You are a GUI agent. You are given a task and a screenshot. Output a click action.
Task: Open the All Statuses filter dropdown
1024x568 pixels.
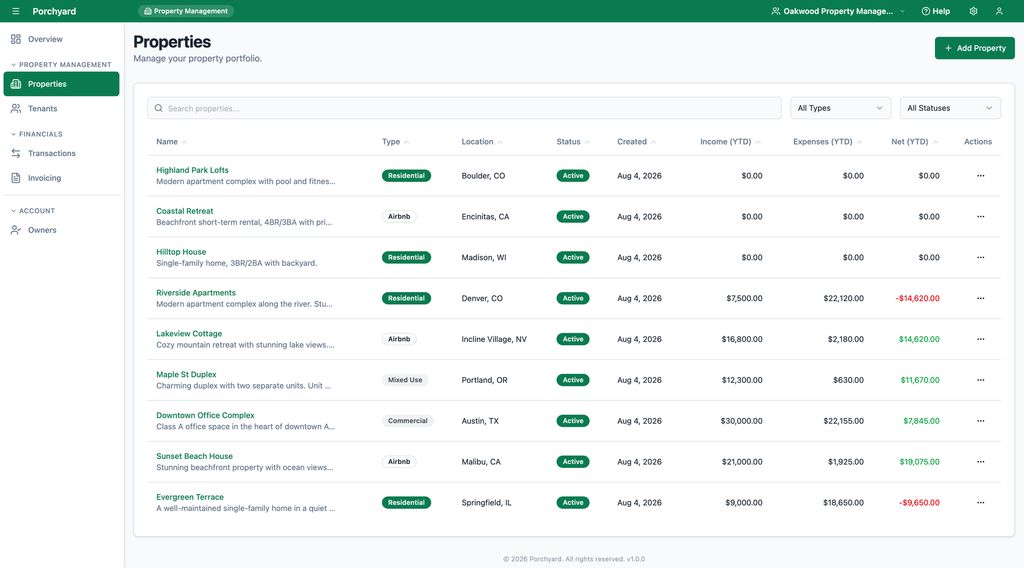(x=950, y=108)
